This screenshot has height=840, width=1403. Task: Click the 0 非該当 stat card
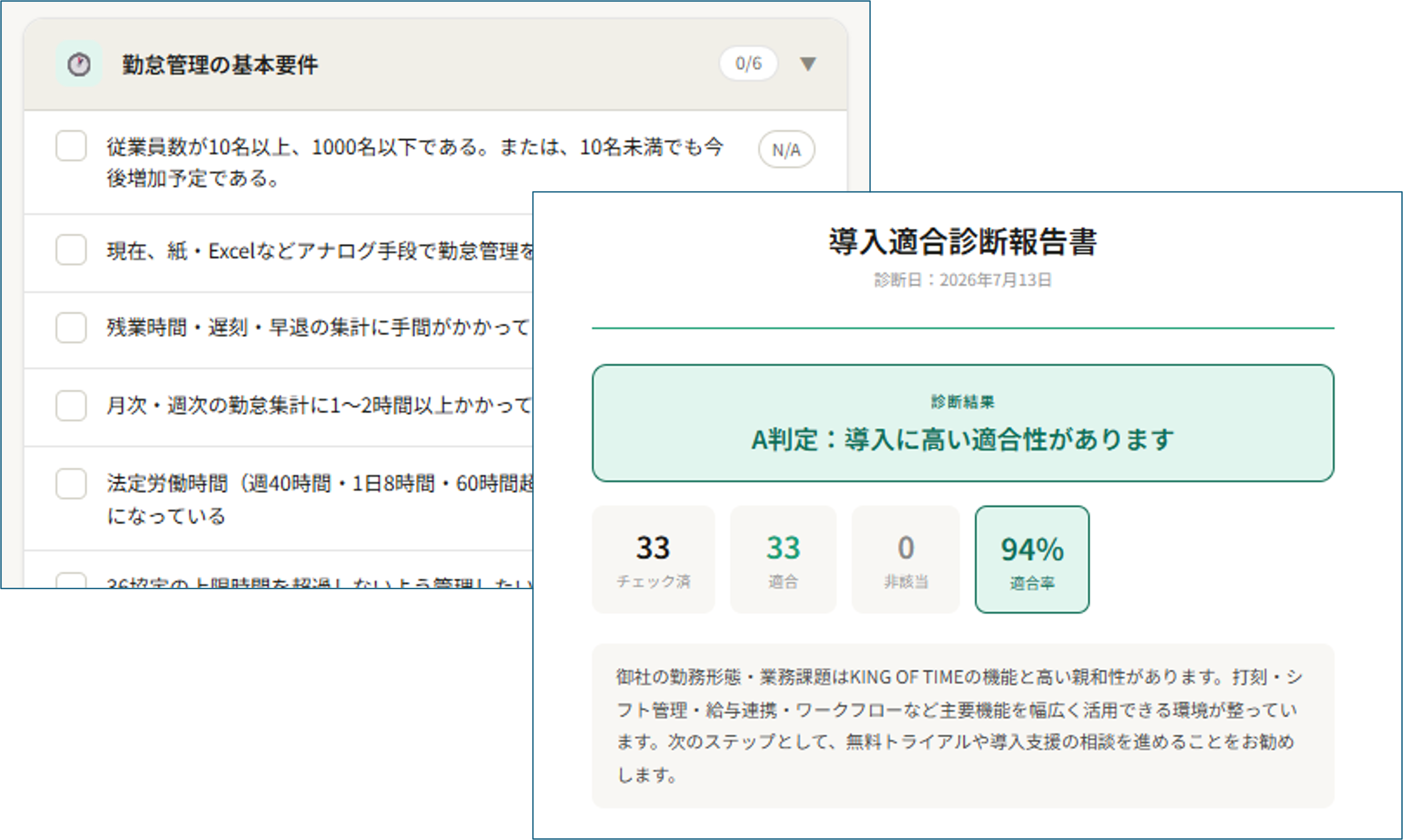[905, 559]
